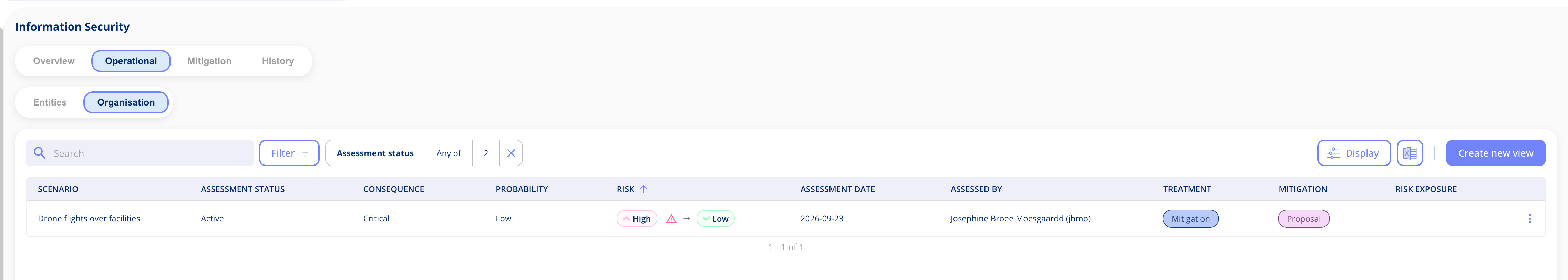Click the Create new view button
Screen dimensions: 1568x280
point(1495,153)
